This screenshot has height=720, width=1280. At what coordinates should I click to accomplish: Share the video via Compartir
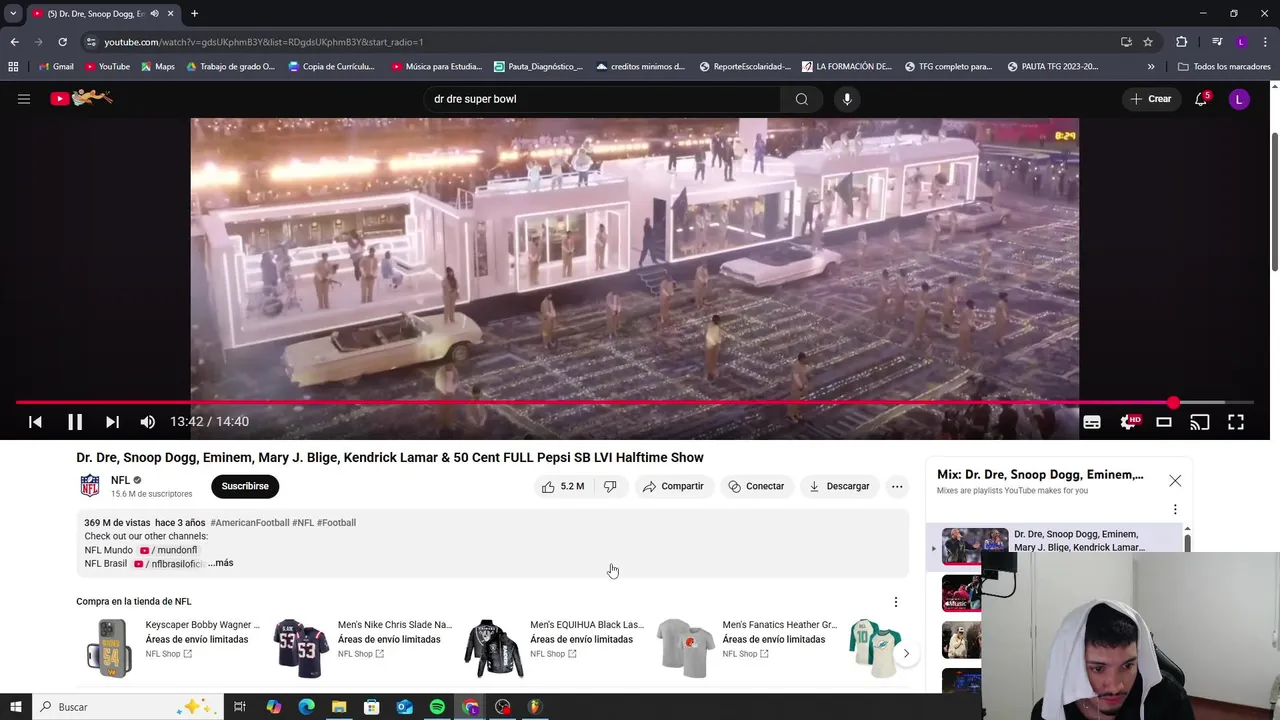pos(674,486)
